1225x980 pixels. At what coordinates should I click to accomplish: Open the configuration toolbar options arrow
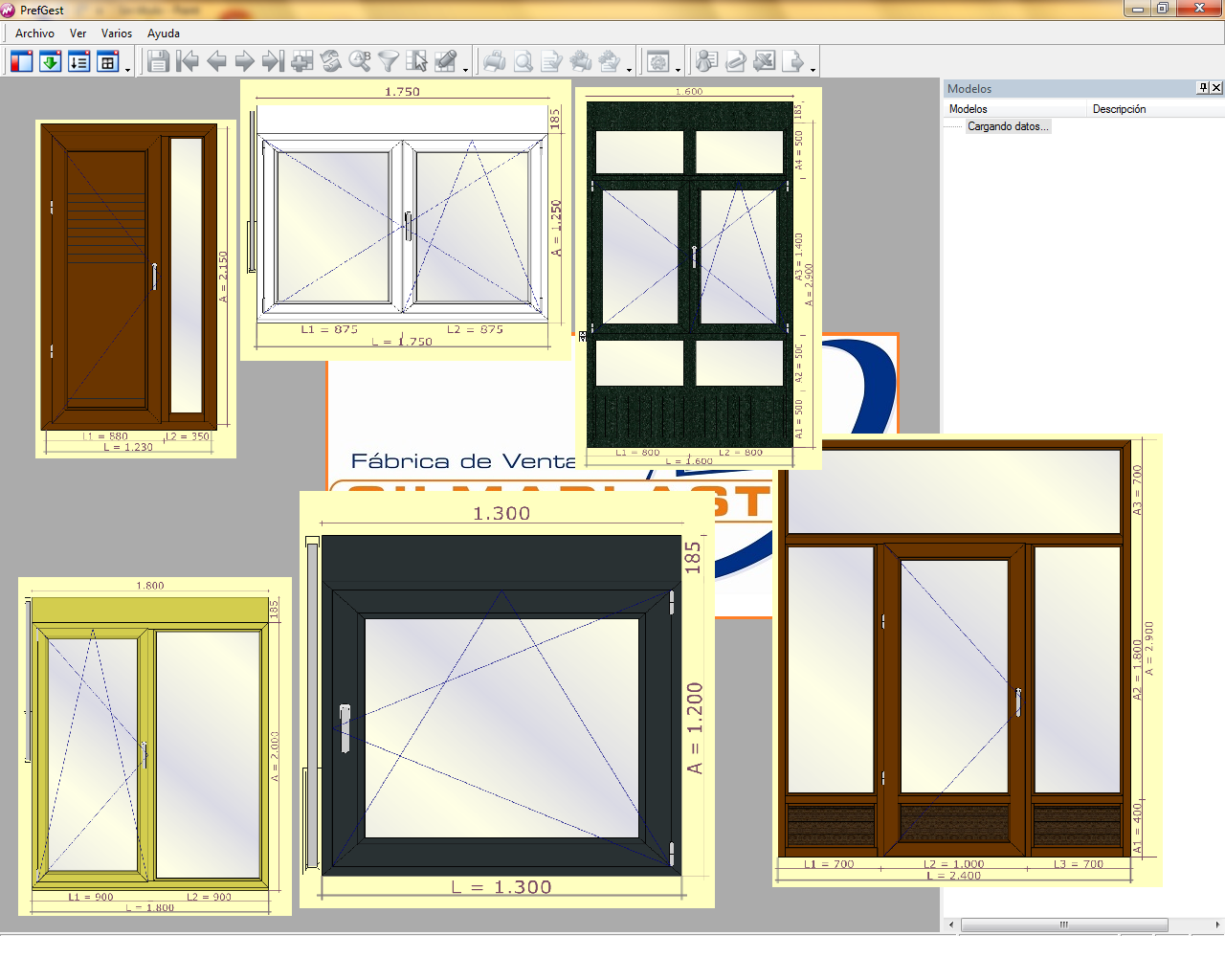tap(679, 69)
